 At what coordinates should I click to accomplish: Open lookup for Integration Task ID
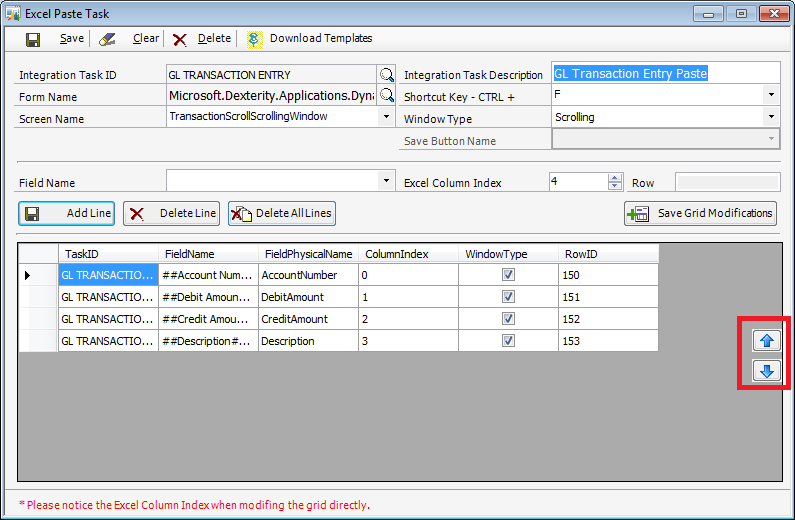click(386, 75)
